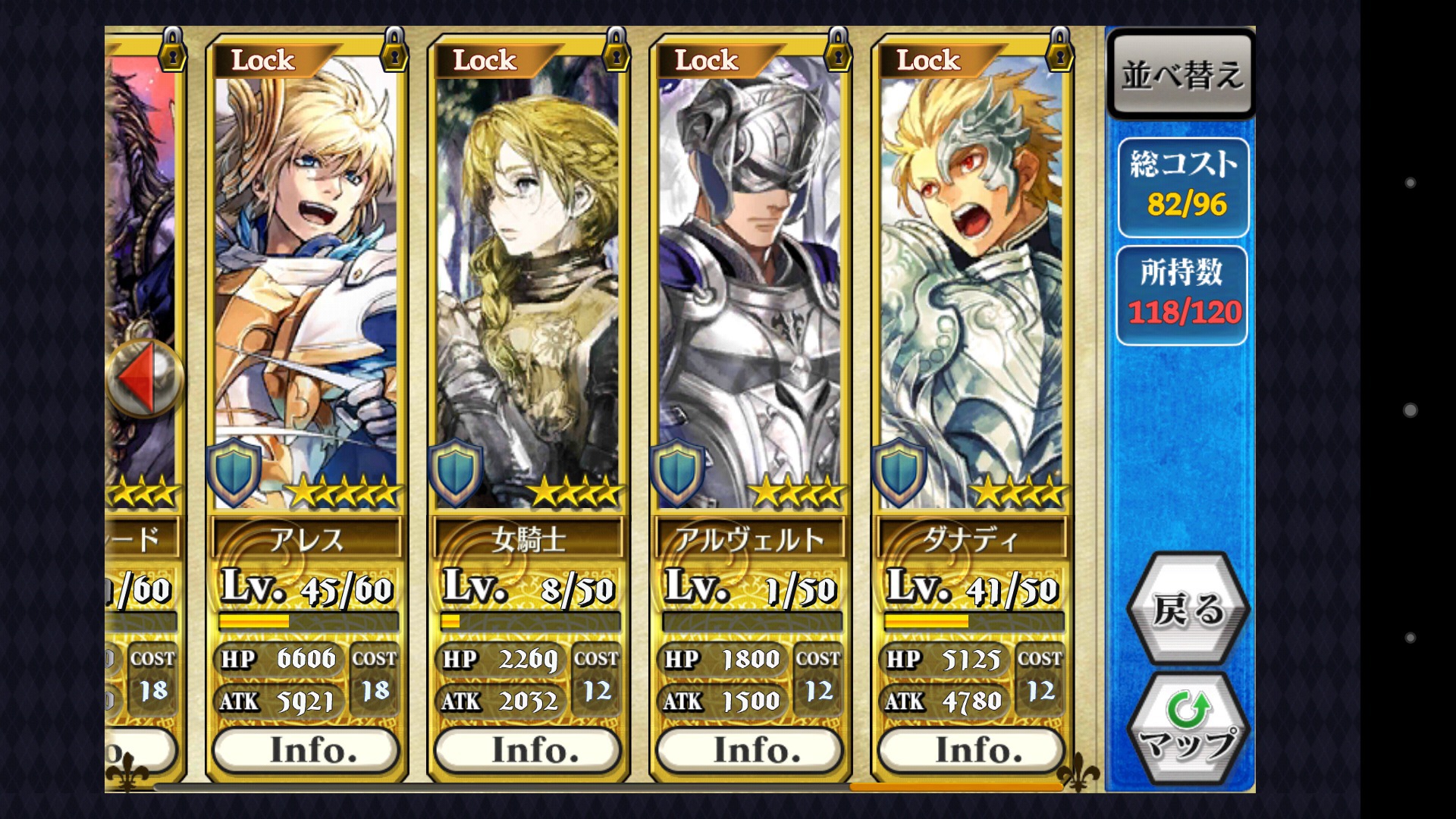Toggle padlock icon on ダナディ card

(1059, 49)
